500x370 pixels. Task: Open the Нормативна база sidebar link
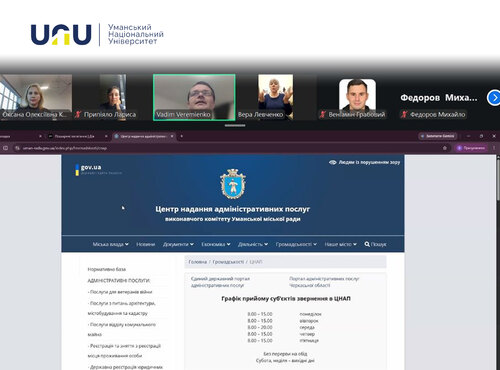click(x=107, y=269)
